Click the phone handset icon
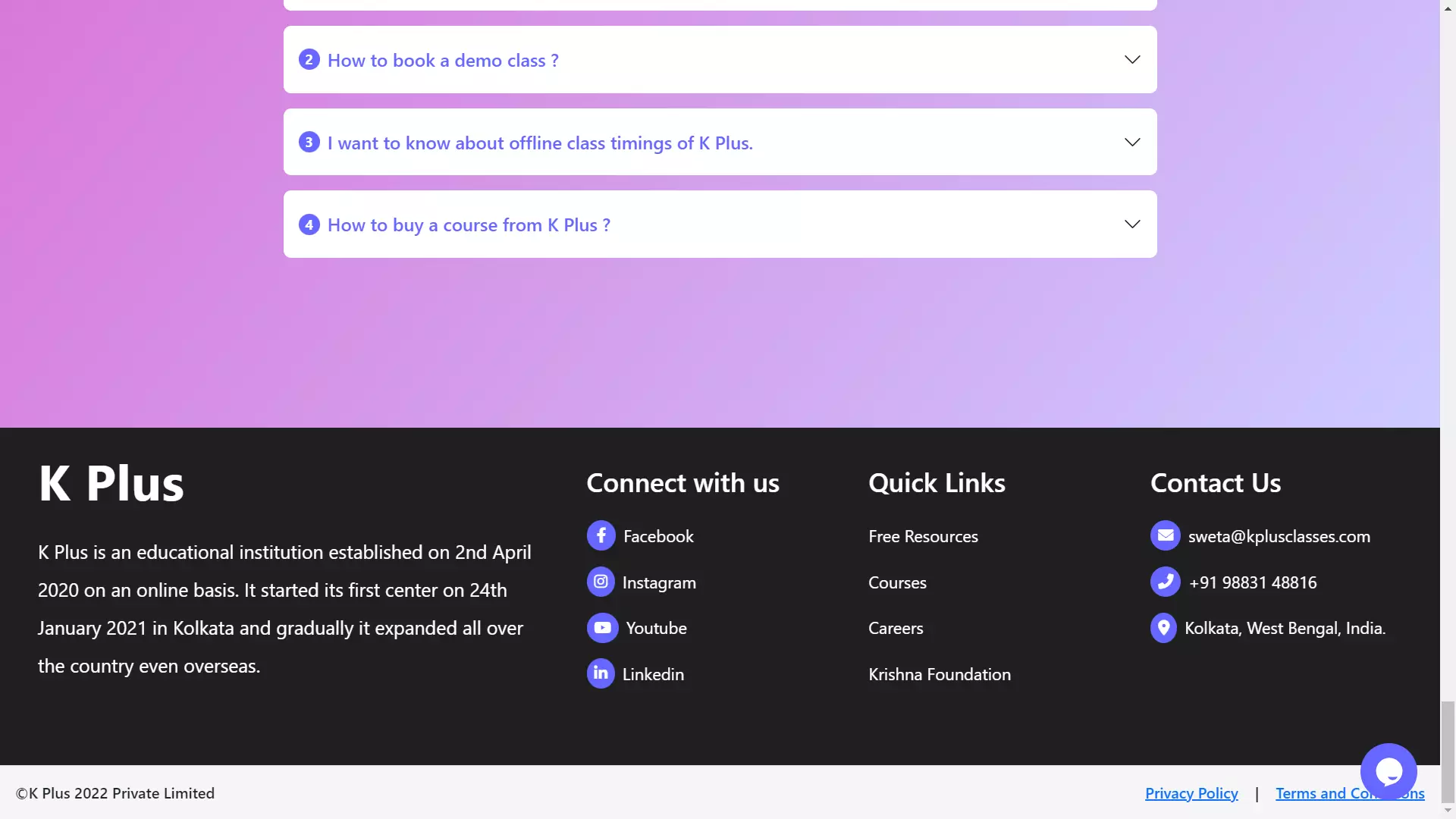1456x819 pixels. coord(1166,582)
